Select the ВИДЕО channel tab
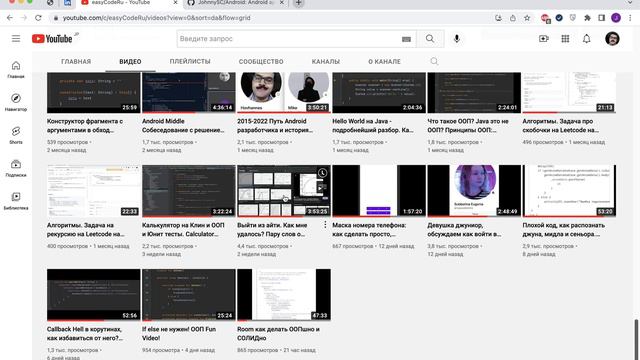Image resolution: width=640 pixels, height=360 pixels. coord(130,62)
